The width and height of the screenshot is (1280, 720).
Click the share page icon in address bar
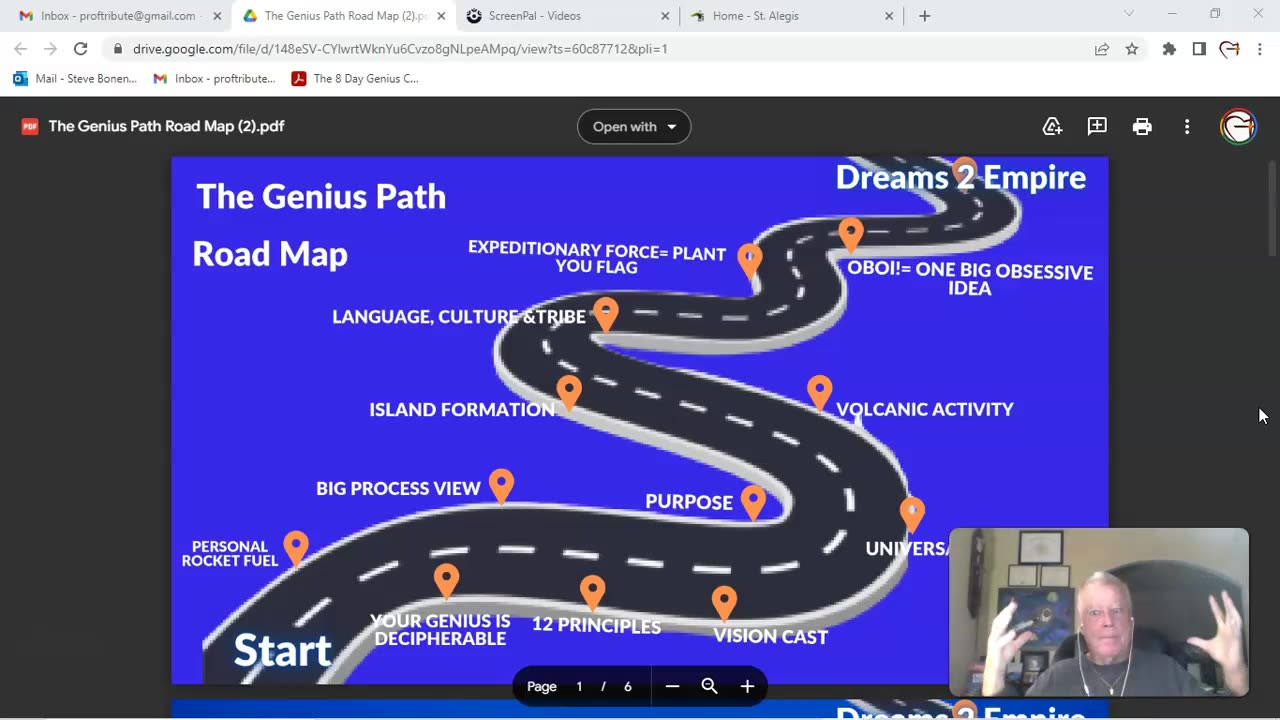(x=1101, y=48)
